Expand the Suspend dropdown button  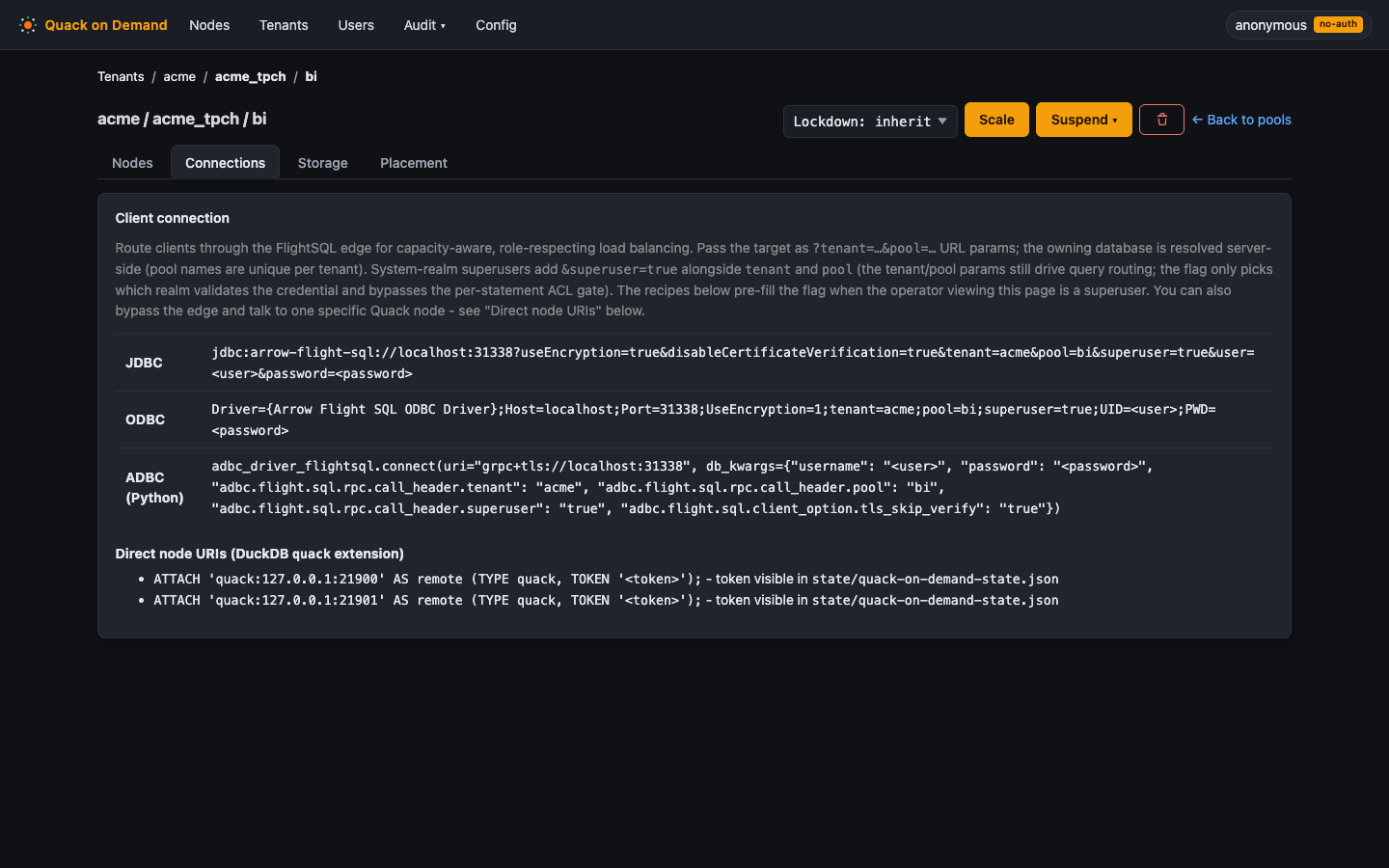tap(1083, 120)
